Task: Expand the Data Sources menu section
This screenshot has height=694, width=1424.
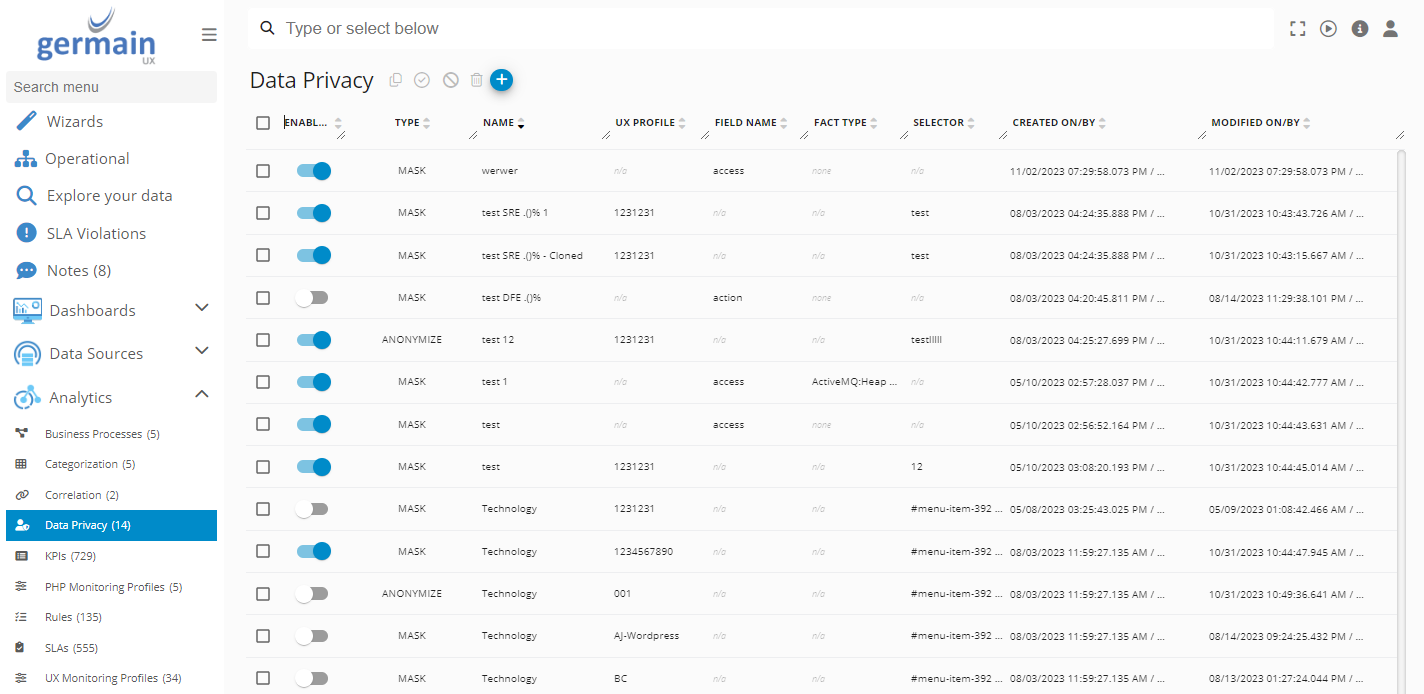Action: pos(201,351)
